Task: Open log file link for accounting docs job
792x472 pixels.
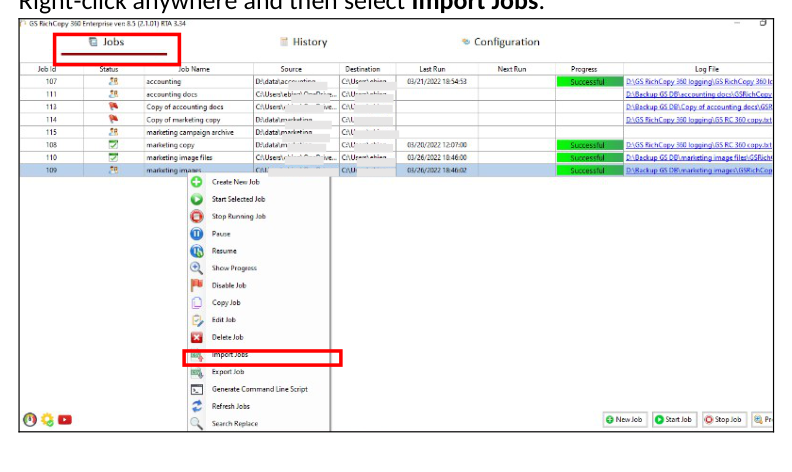Action: (x=699, y=94)
